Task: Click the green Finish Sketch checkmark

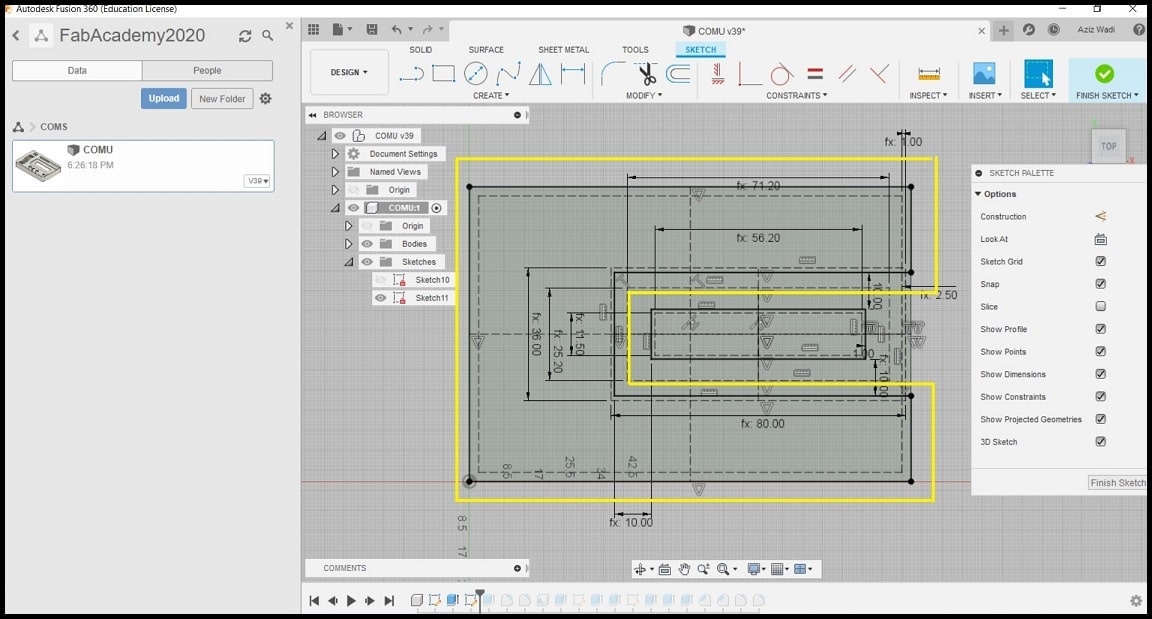Action: 1104,74
